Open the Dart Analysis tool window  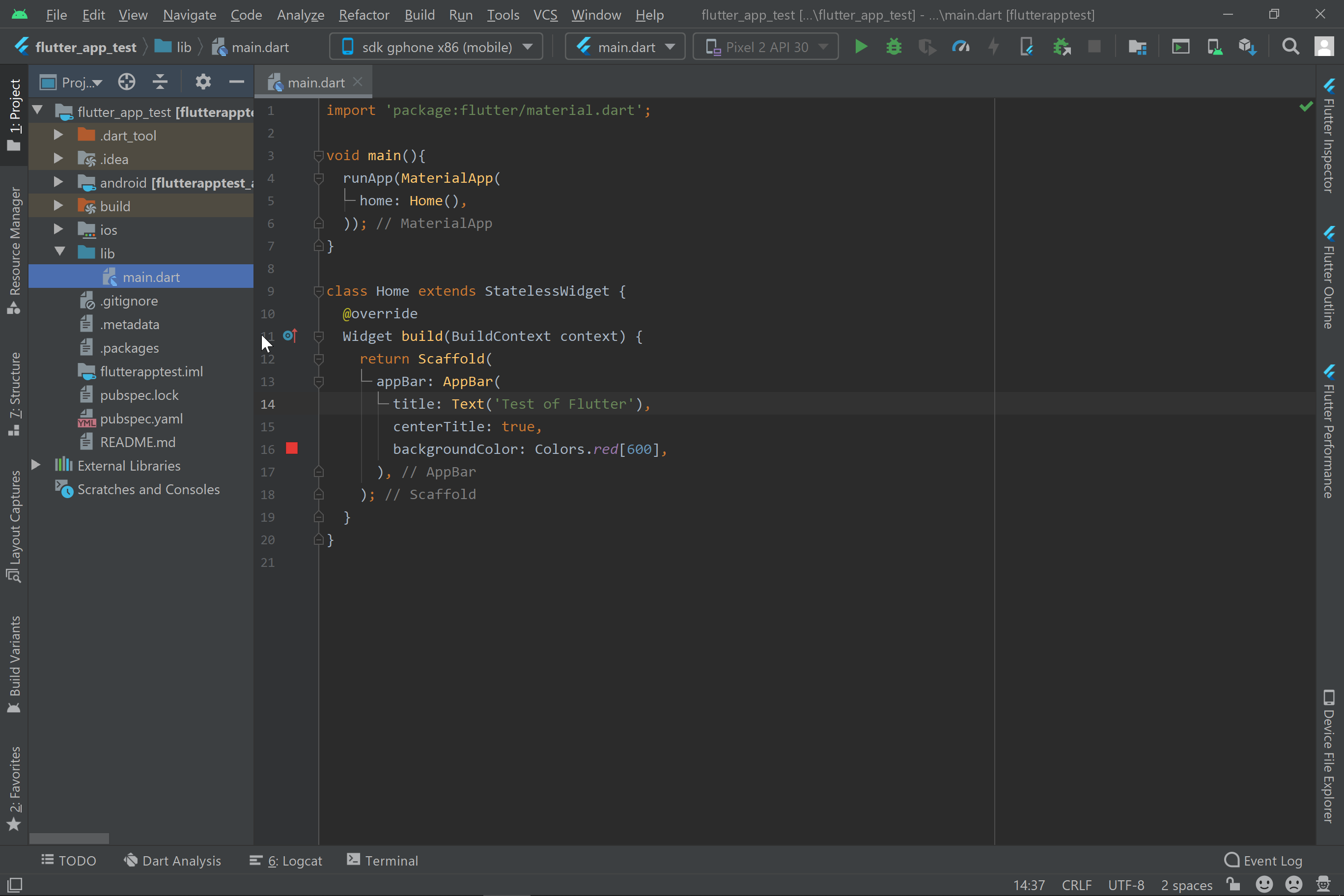click(173, 860)
